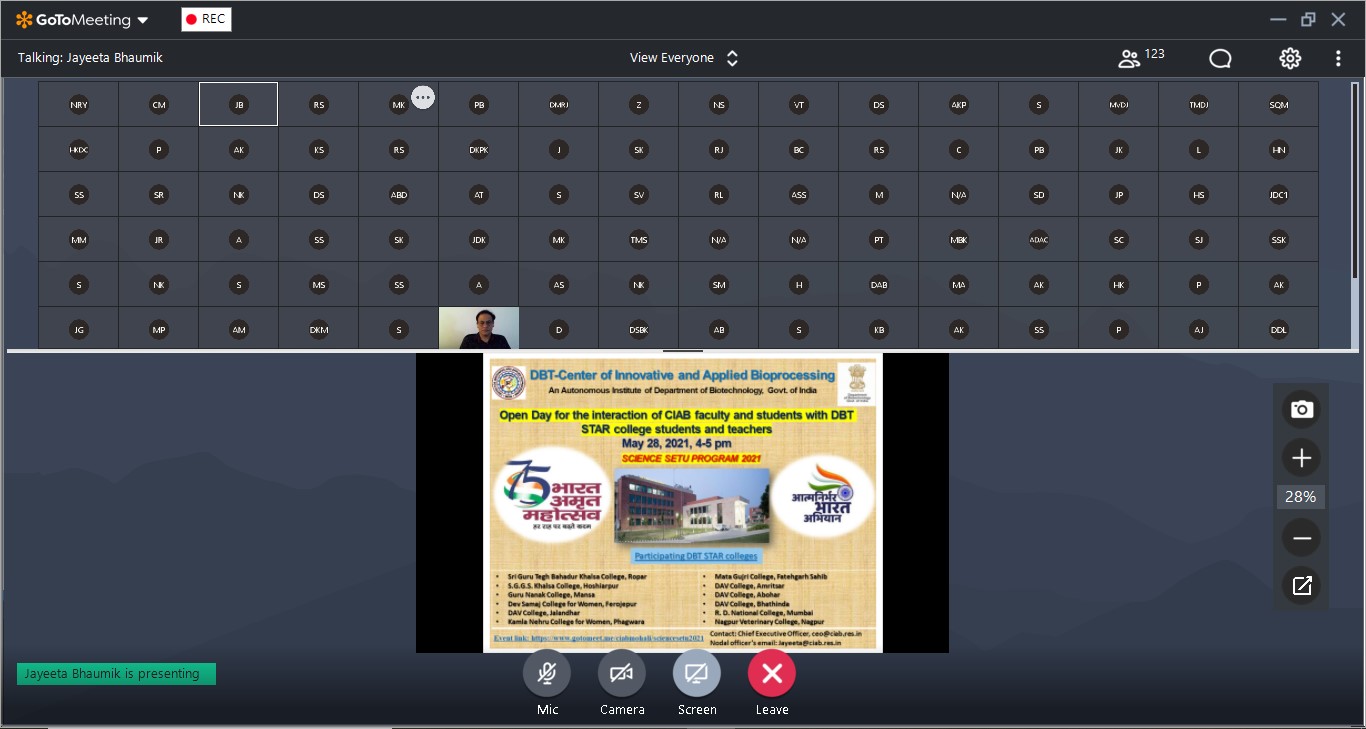The height and width of the screenshot is (729, 1366).
Task: Open the ellipsis options on the MK tile
Action: (423, 97)
